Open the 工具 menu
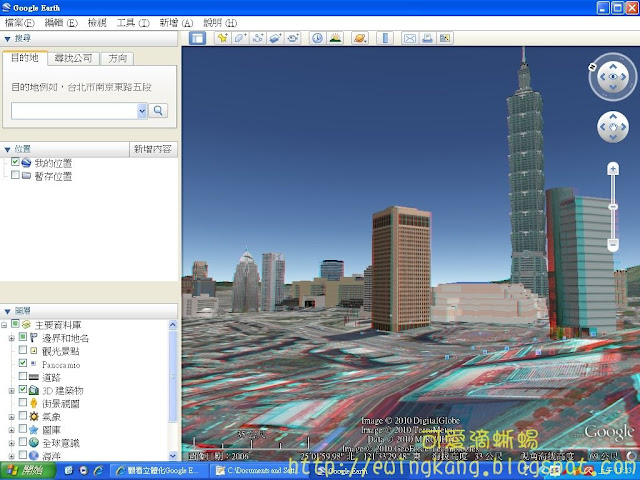 133,23
